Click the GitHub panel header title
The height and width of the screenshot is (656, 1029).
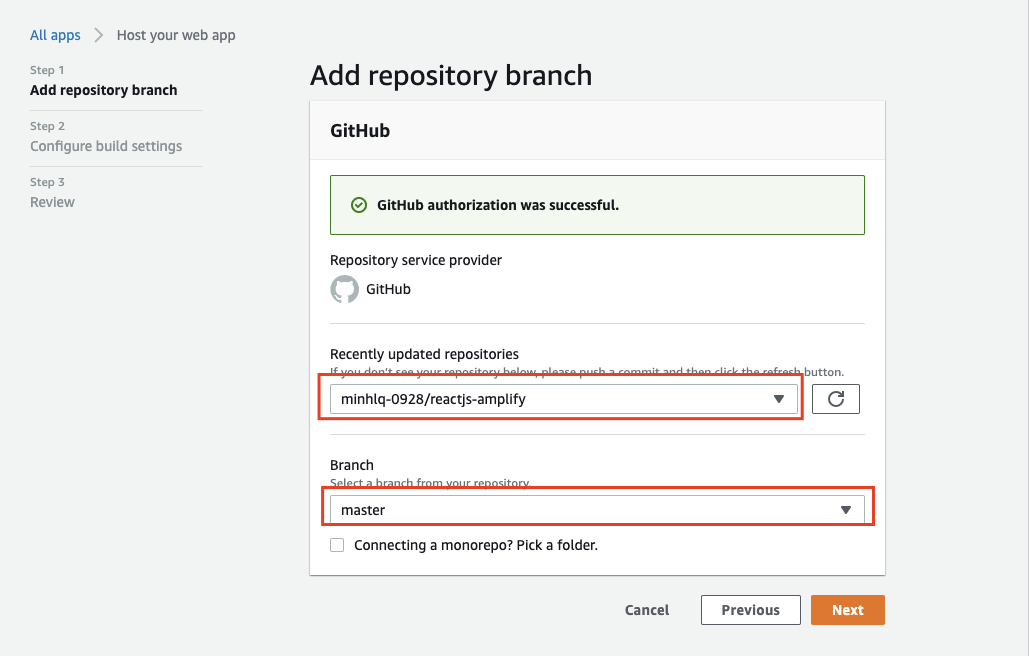(x=360, y=130)
